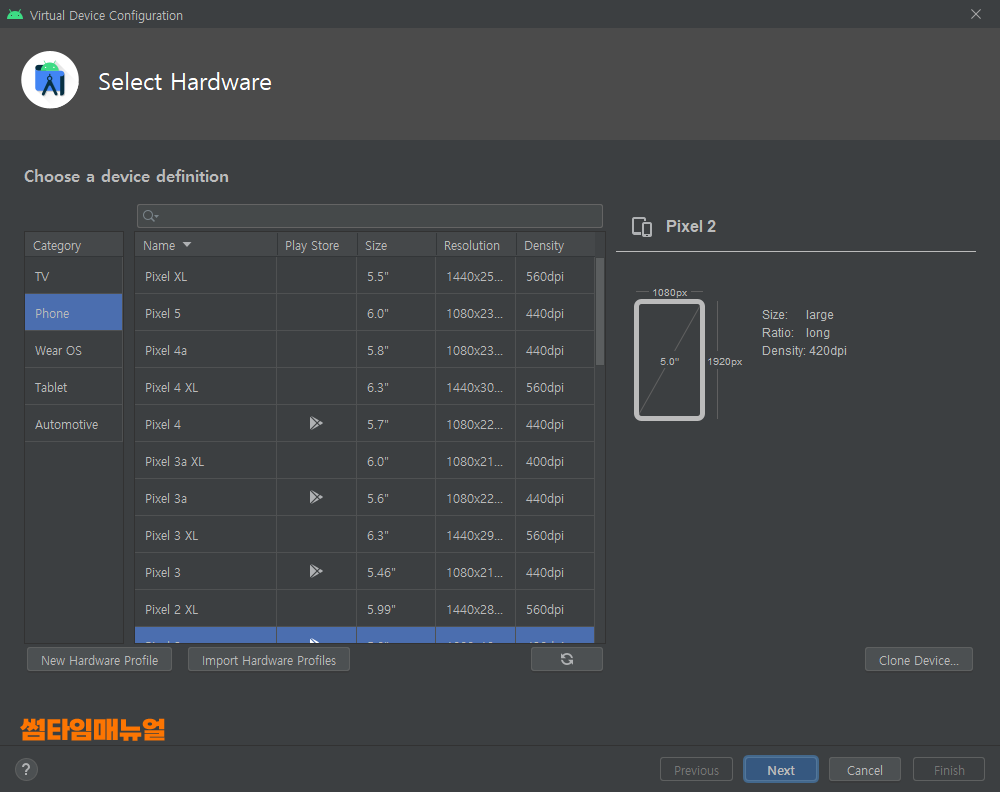This screenshot has height=792, width=1000.
Task: Click Import Hardware Profiles button
Action: [268, 660]
